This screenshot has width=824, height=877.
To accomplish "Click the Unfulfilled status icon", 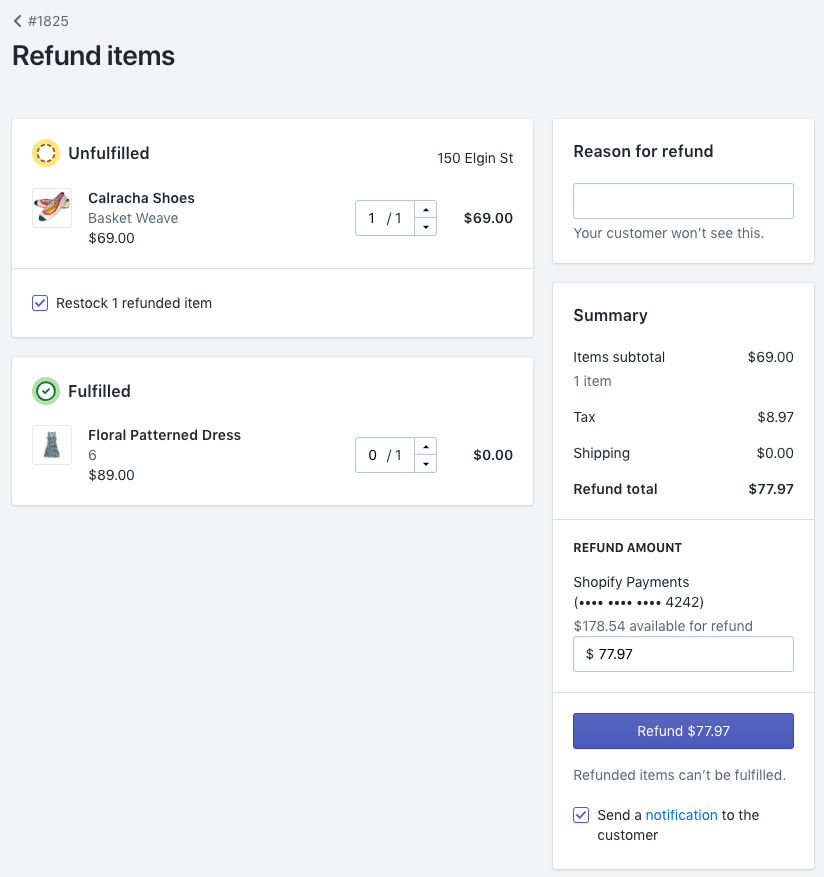I will [46, 153].
